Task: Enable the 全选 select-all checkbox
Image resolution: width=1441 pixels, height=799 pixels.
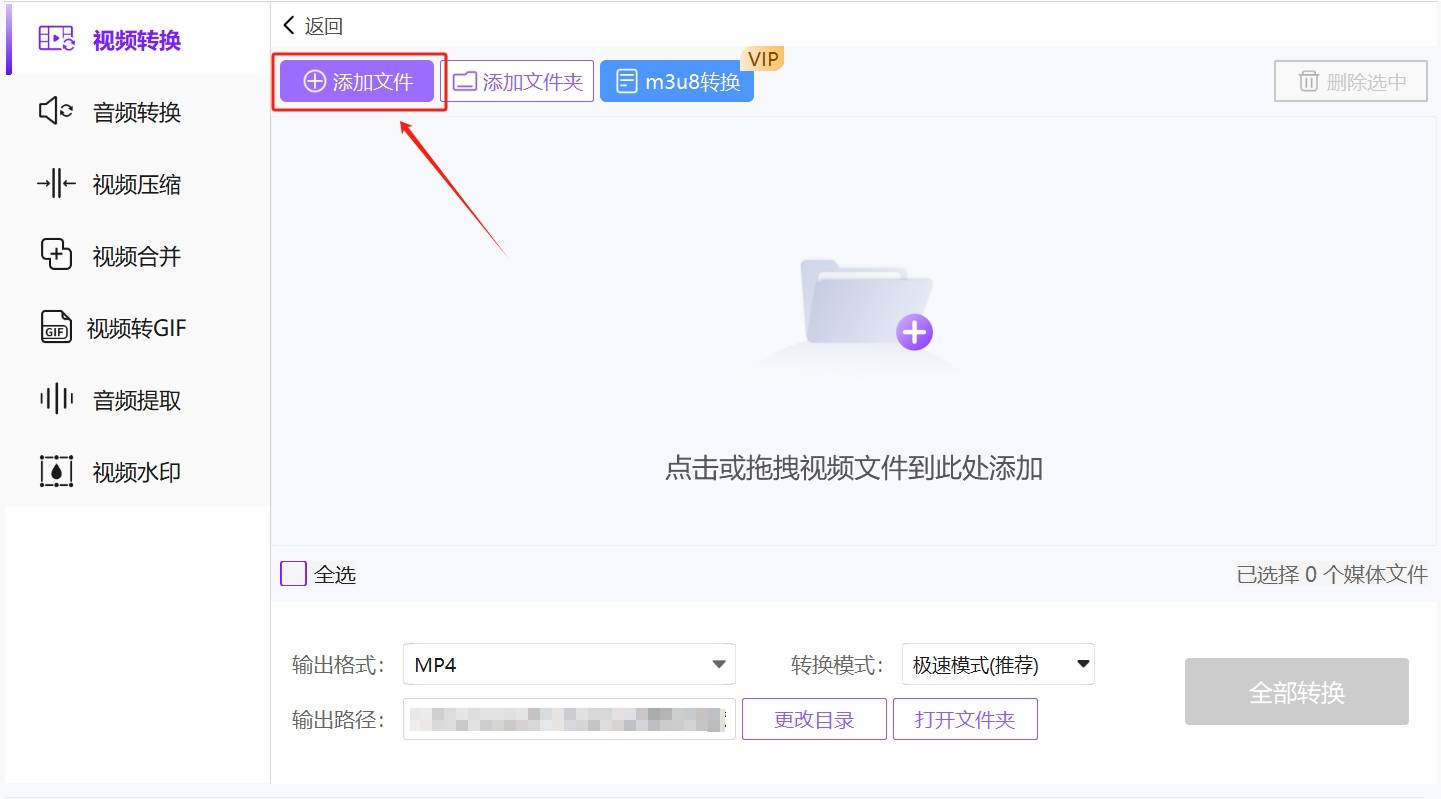Action: (293, 574)
